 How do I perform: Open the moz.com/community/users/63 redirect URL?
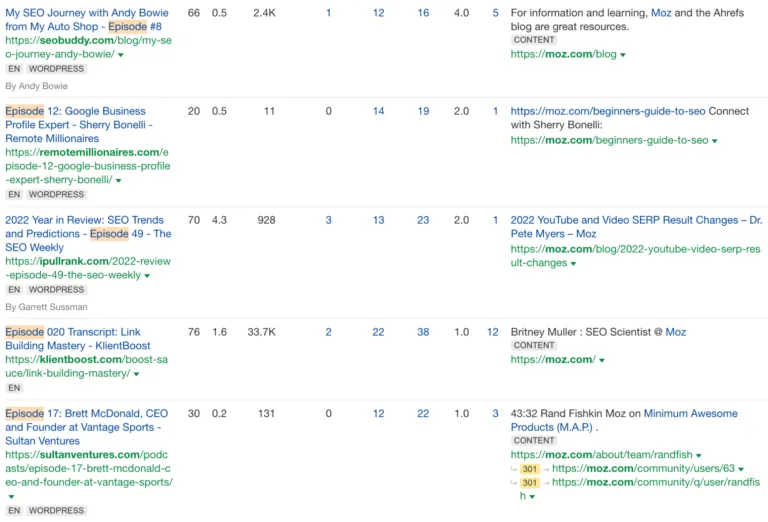643,469
